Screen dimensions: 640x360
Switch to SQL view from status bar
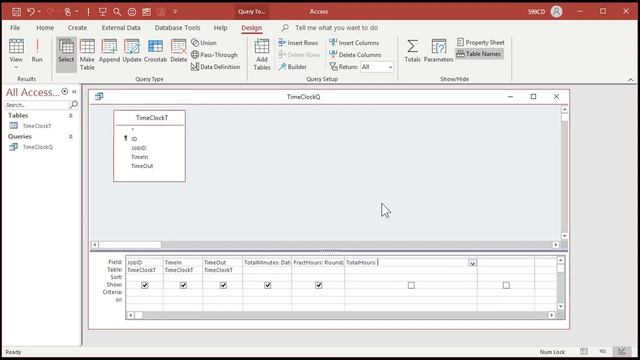coord(603,351)
